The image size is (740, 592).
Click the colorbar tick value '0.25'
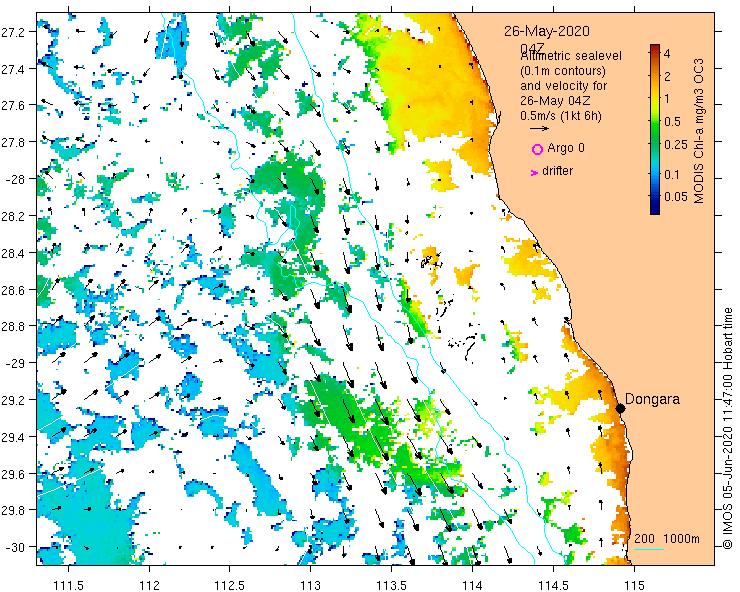coord(676,144)
